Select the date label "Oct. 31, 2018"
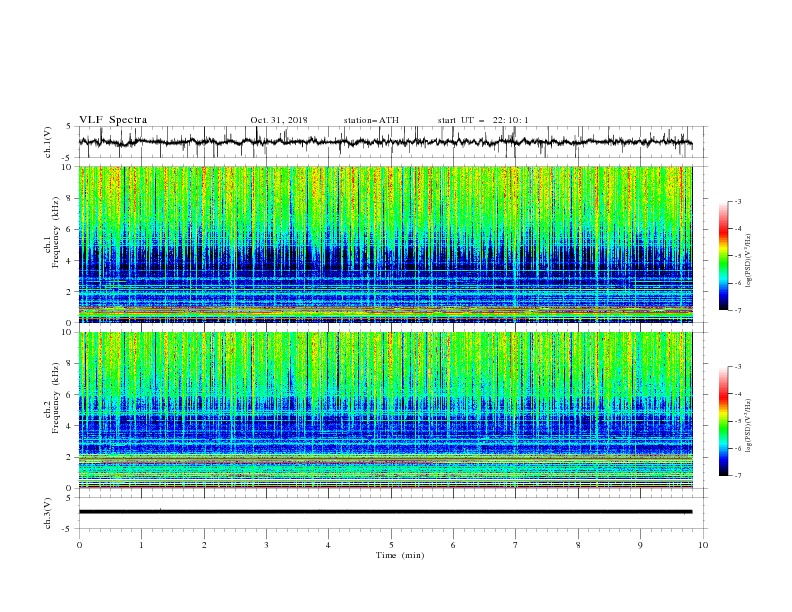This screenshot has height=612, width=792. click(279, 120)
